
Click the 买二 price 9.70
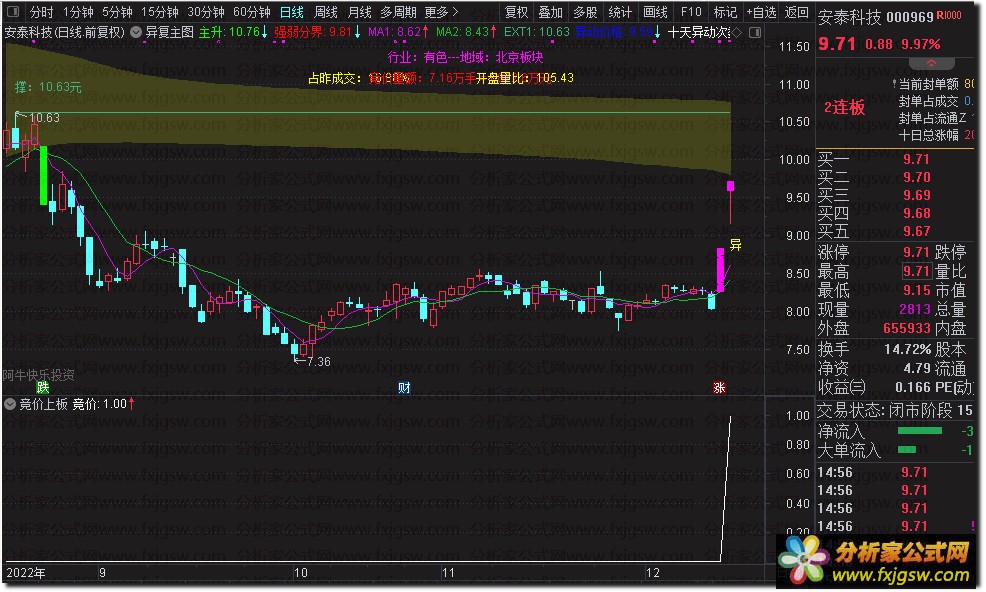(x=916, y=177)
